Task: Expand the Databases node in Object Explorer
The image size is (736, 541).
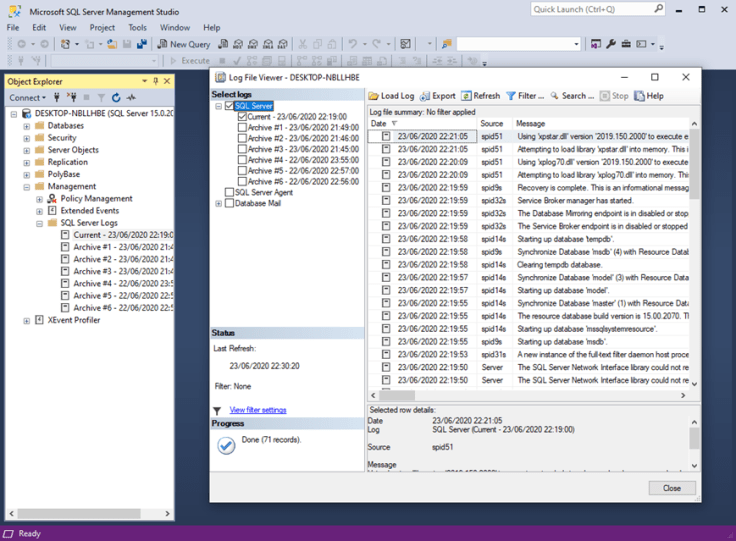Action: point(27,126)
